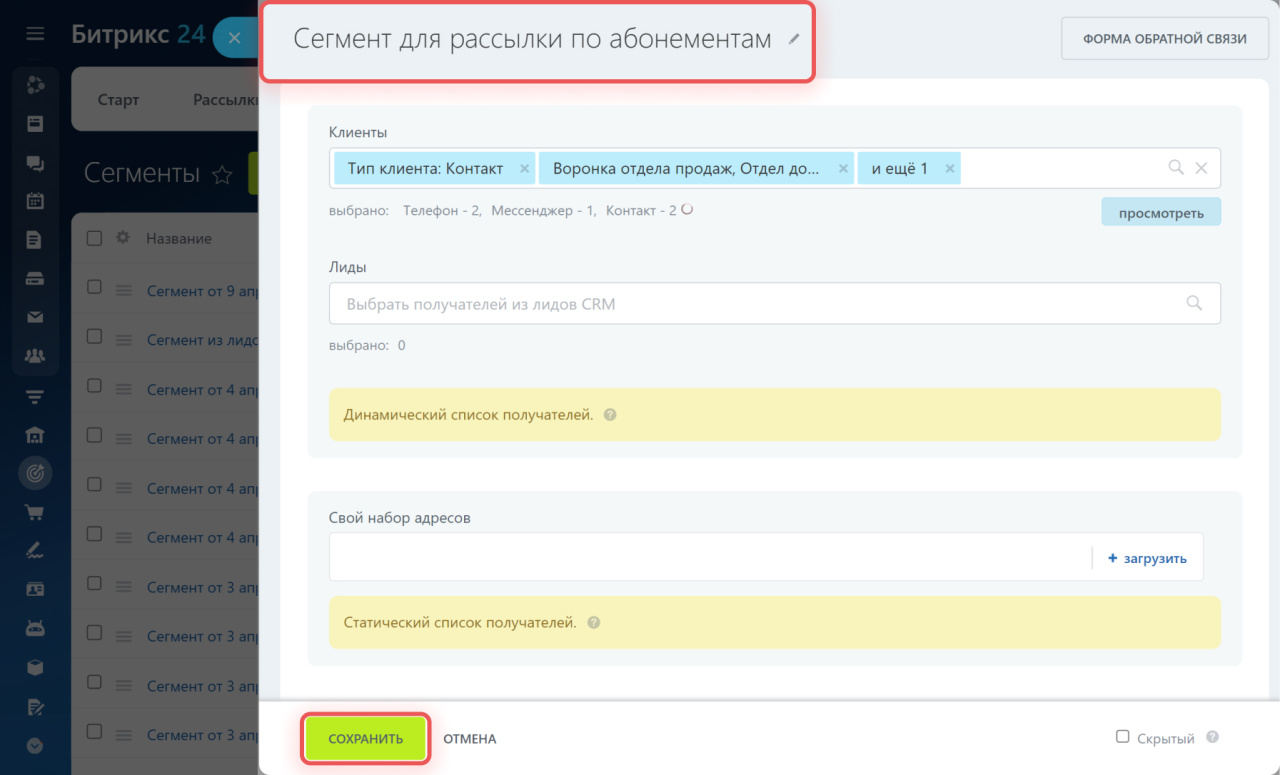Open the Workgroups people sidebar icon
This screenshot has height=775, width=1280.
35,355
